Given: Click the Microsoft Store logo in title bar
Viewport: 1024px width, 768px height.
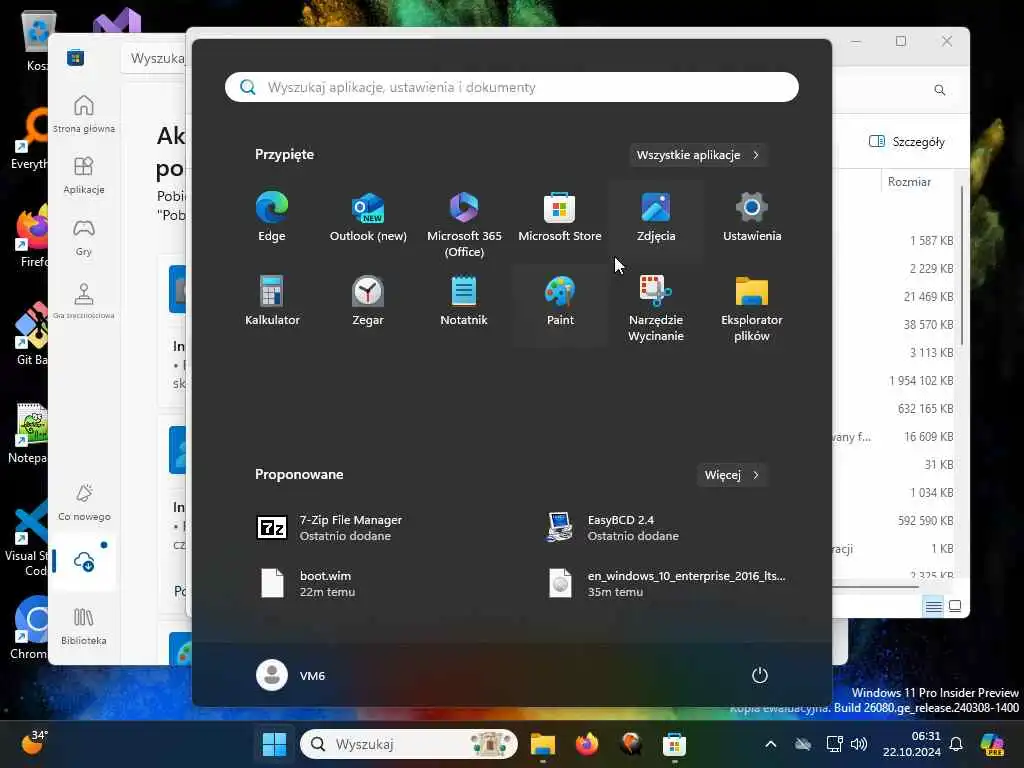Looking at the screenshot, I should tap(75, 57).
